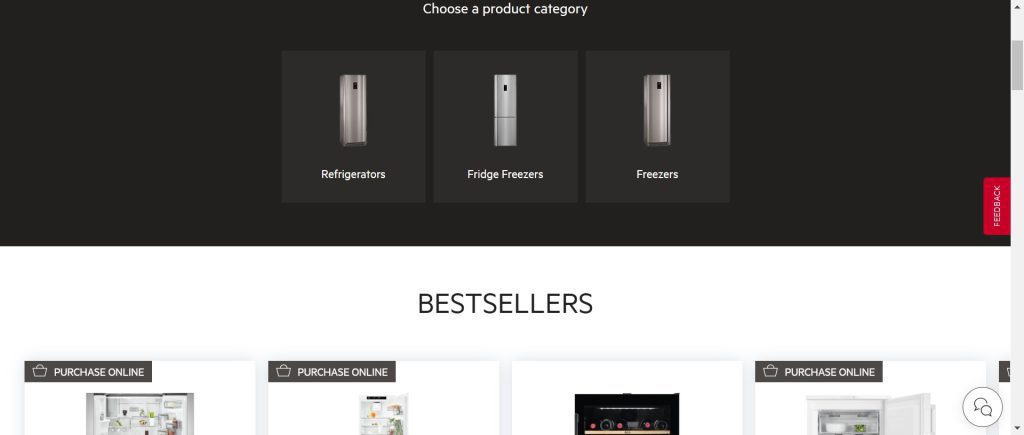View the multi-door fridge bestseller thumbnail
Image resolution: width=1024 pixels, height=435 pixels.
140,414
